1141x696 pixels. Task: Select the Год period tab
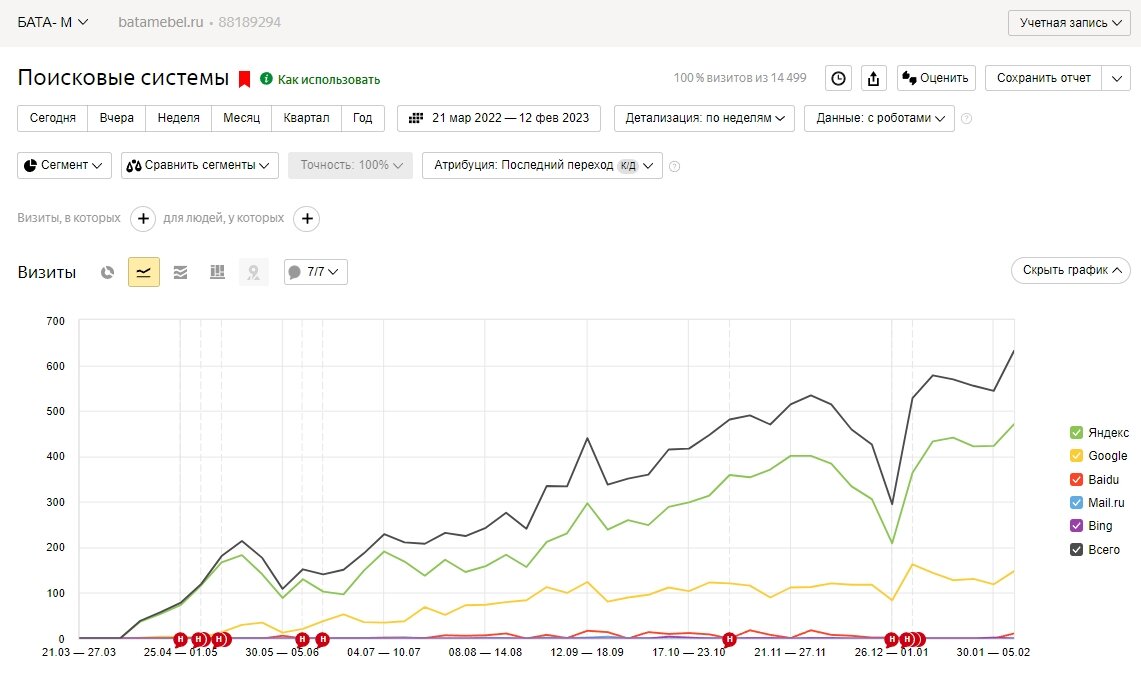pyautogui.click(x=362, y=117)
